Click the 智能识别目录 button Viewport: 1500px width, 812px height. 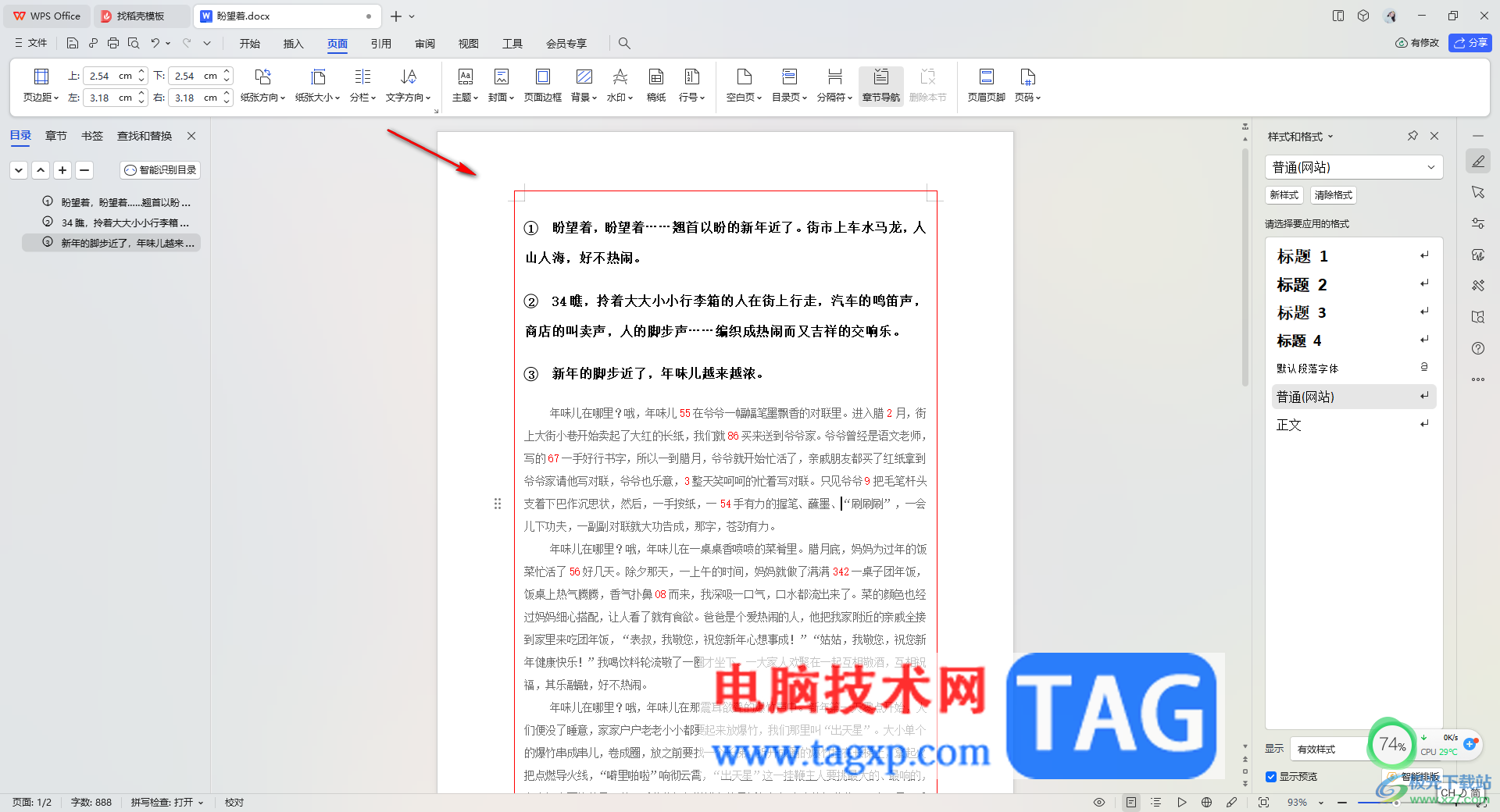coord(160,169)
